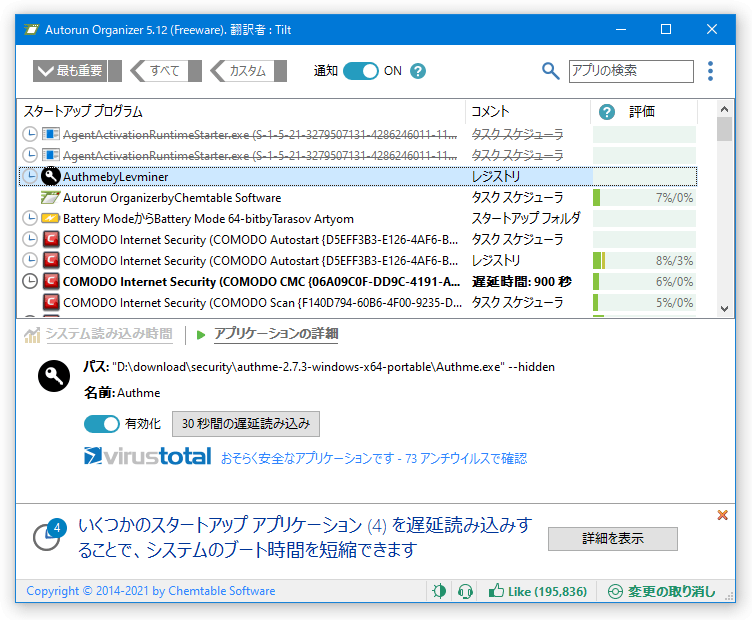Select the Autorun OrganizerbyChemtable Software row
This screenshot has width=752, height=620.
[172, 198]
